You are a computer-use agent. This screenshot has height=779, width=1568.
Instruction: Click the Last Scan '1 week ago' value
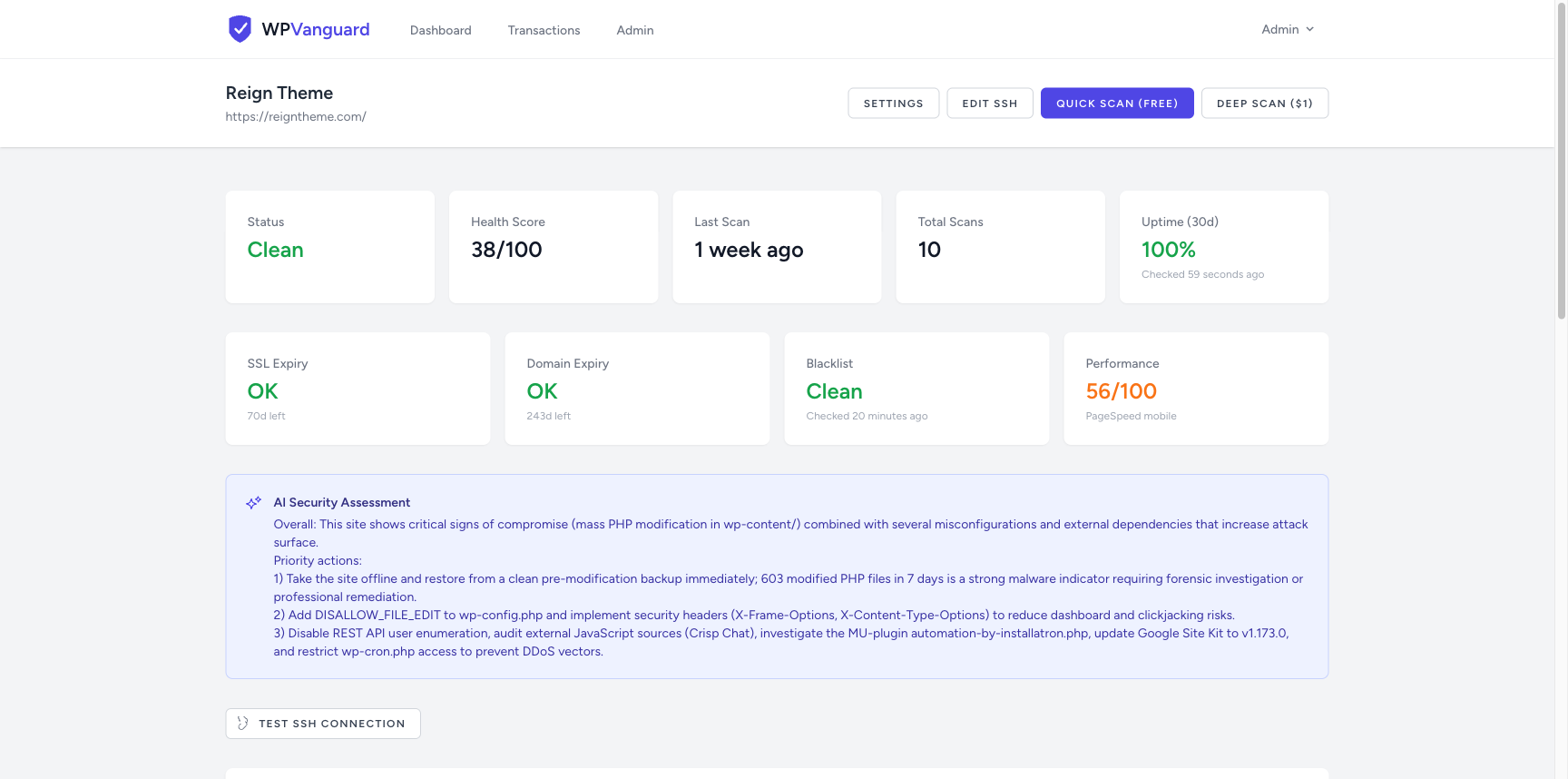pos(749,250)
